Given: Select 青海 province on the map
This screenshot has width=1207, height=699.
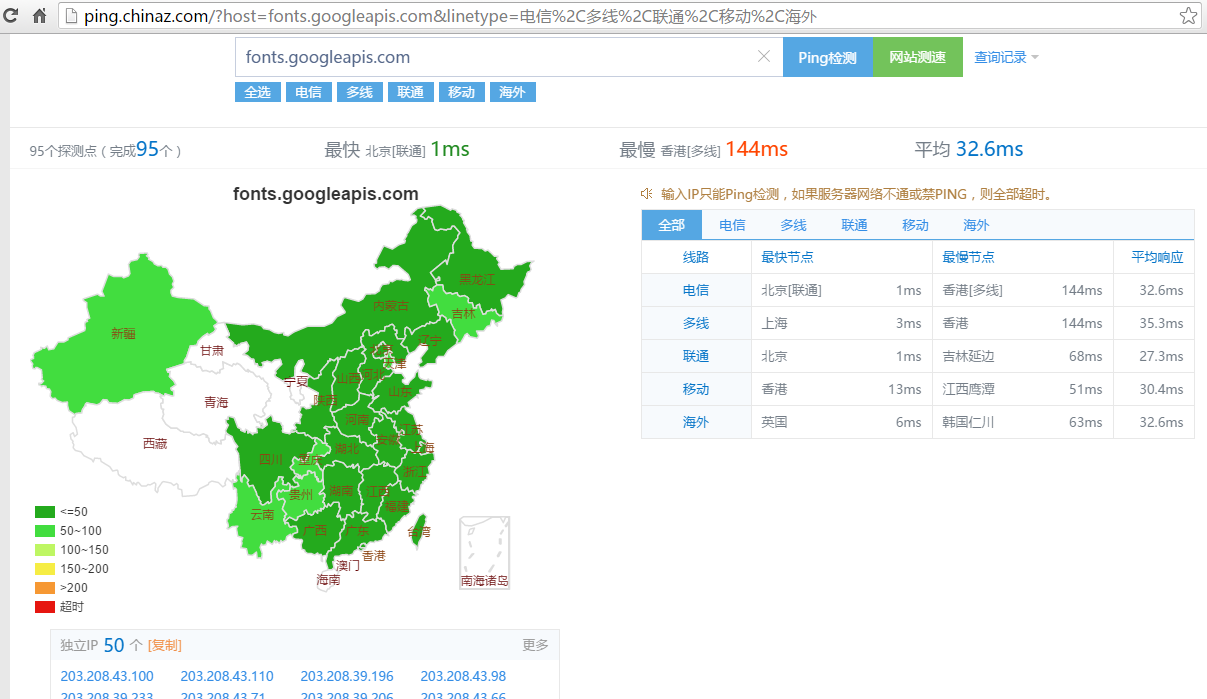Looking at the screenshot, I should click(x=216, y=402).
